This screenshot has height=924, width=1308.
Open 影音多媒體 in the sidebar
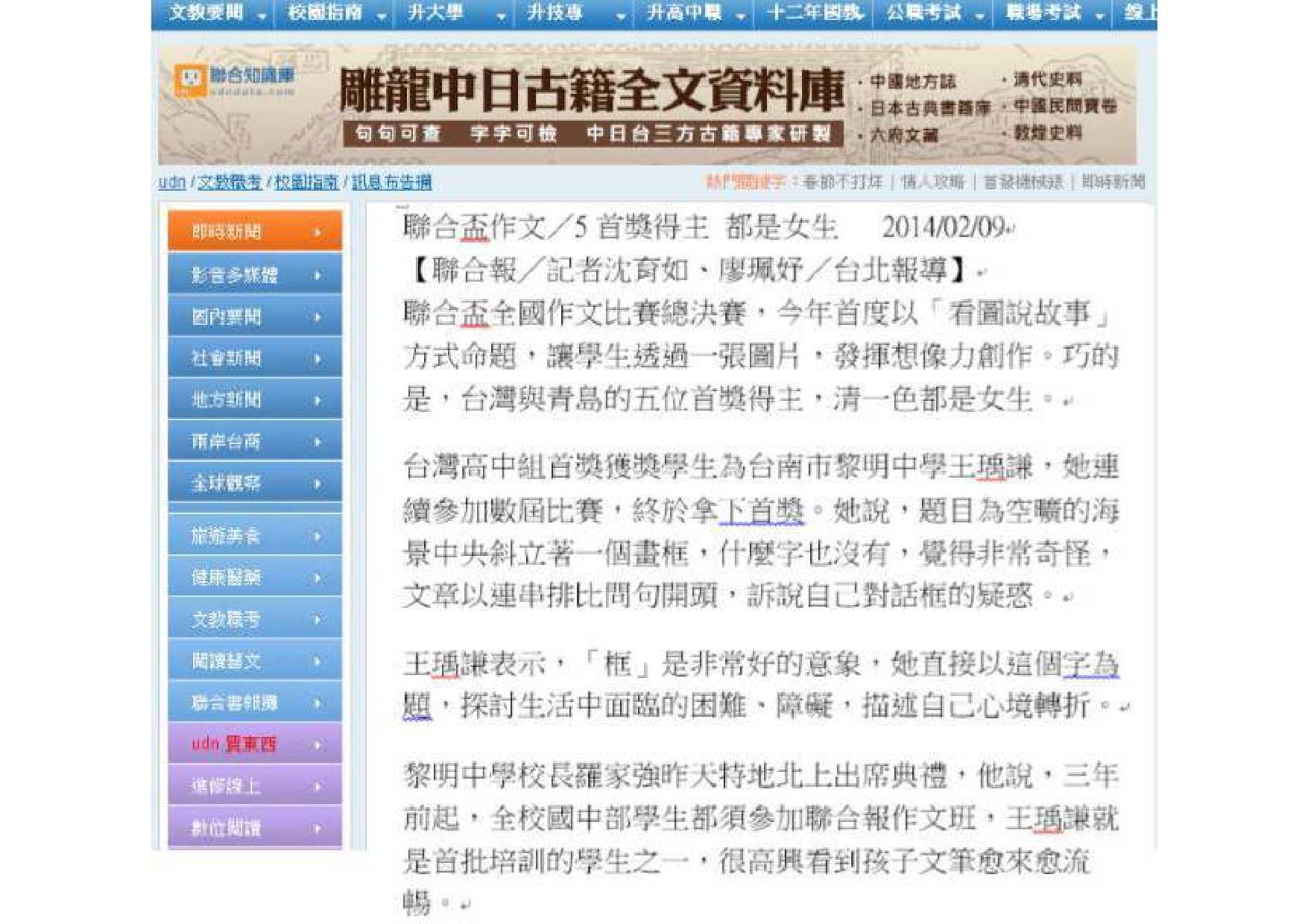255,274
